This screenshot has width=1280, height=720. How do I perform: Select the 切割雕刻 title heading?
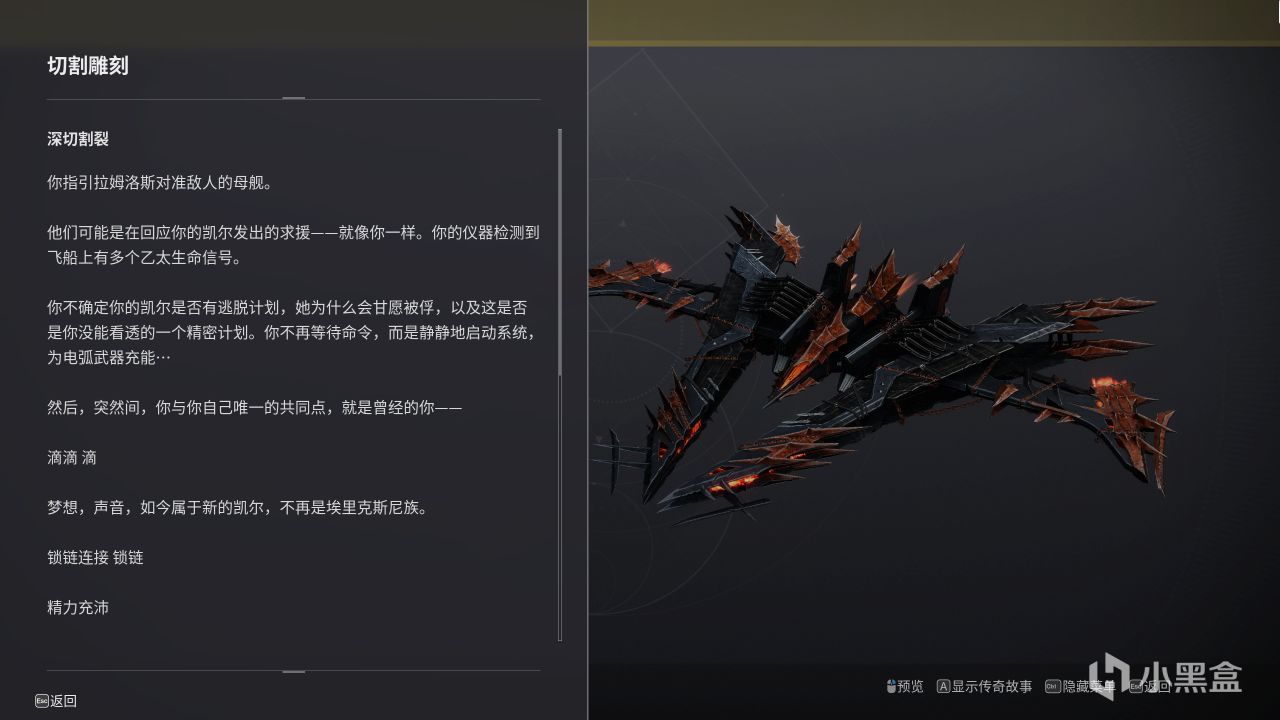pos(88,66)
